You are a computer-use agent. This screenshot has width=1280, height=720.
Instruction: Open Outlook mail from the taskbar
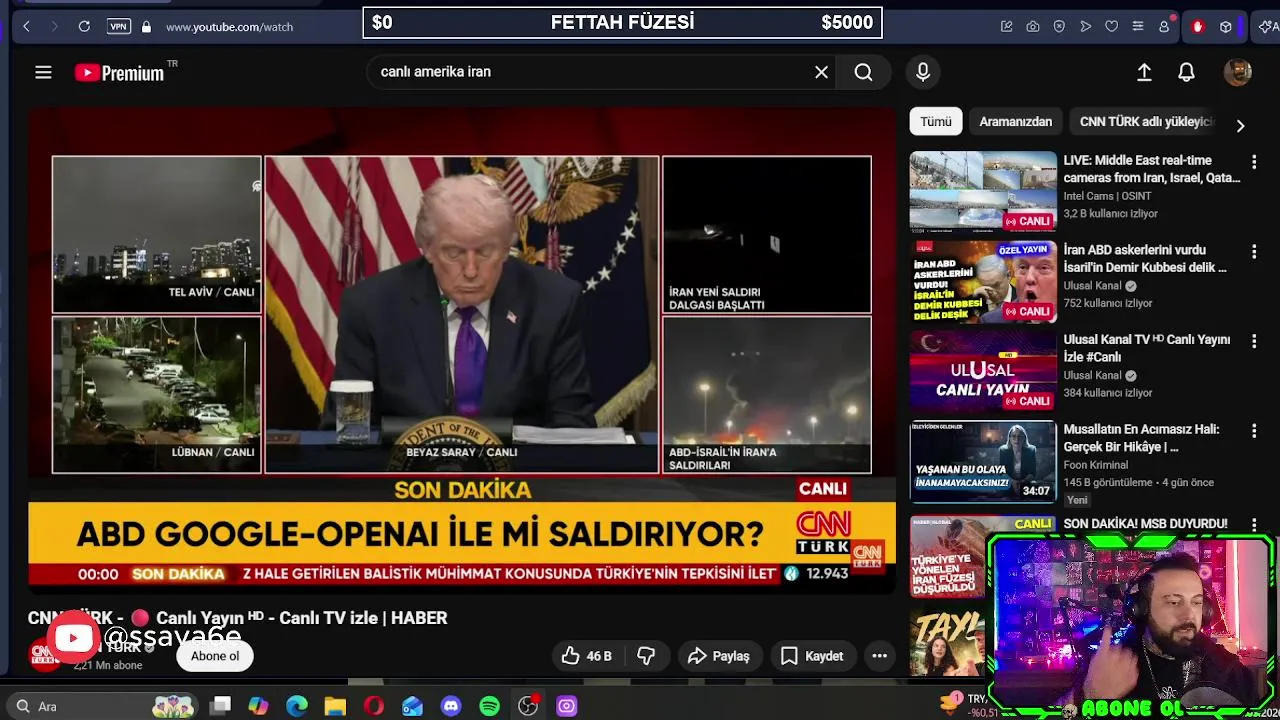click(x=412, y=706)
